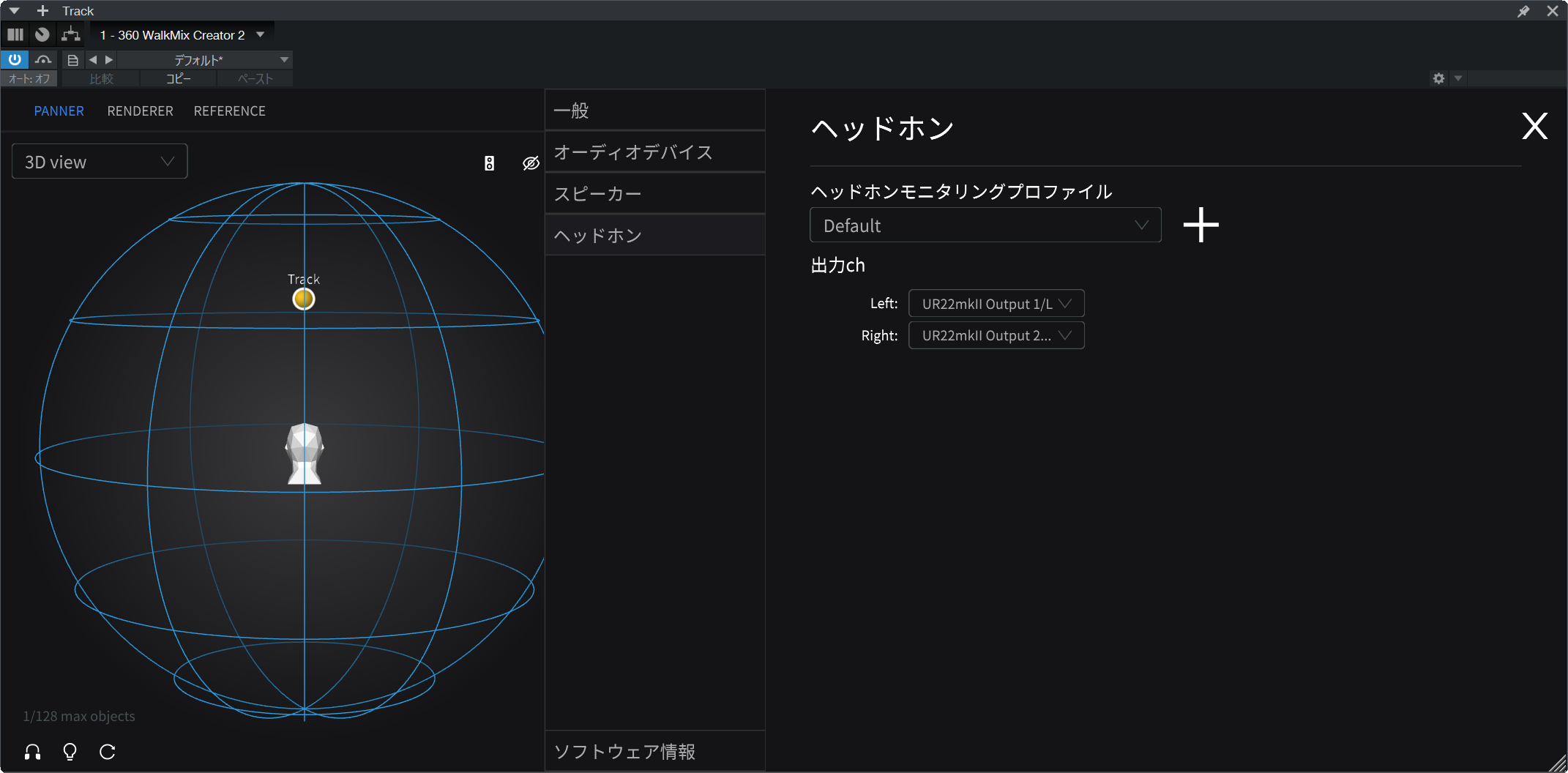Viewport: 1568px width, 773px height.
Task: Toggle the crossed-eye visibility icon
Action: pos(531,163)
